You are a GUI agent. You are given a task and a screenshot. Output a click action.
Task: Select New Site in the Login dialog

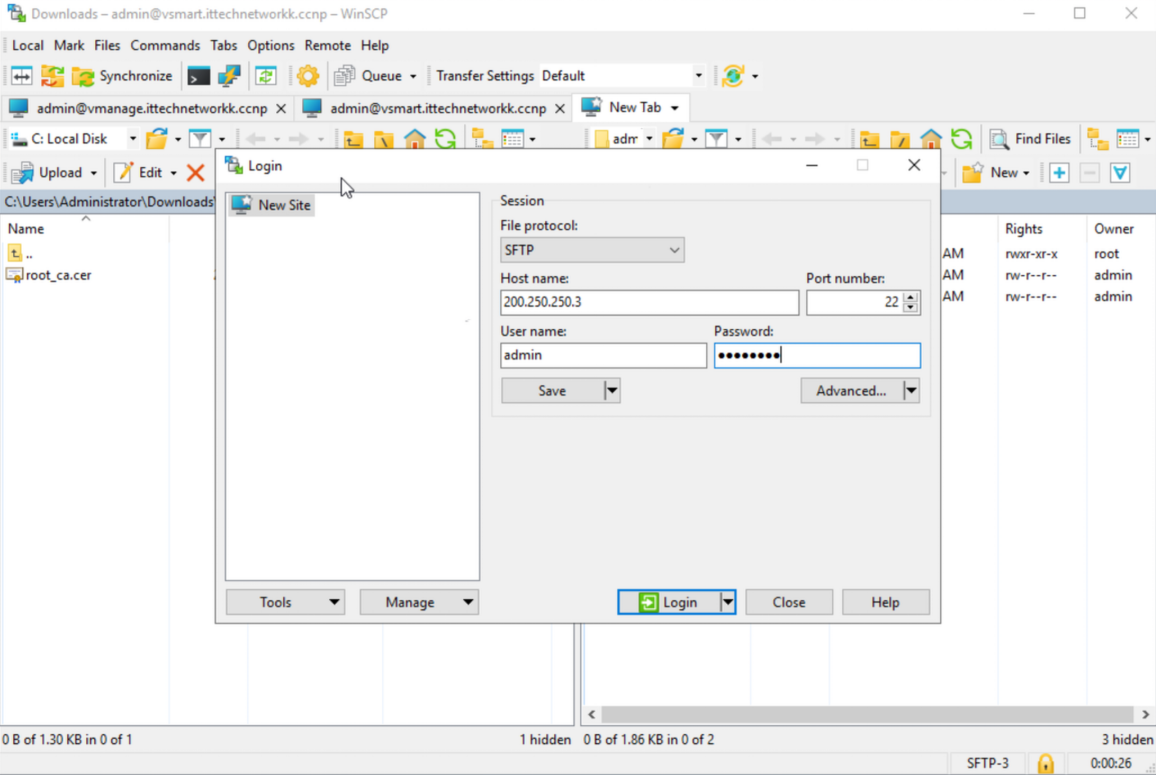click(x=272, y=205)
